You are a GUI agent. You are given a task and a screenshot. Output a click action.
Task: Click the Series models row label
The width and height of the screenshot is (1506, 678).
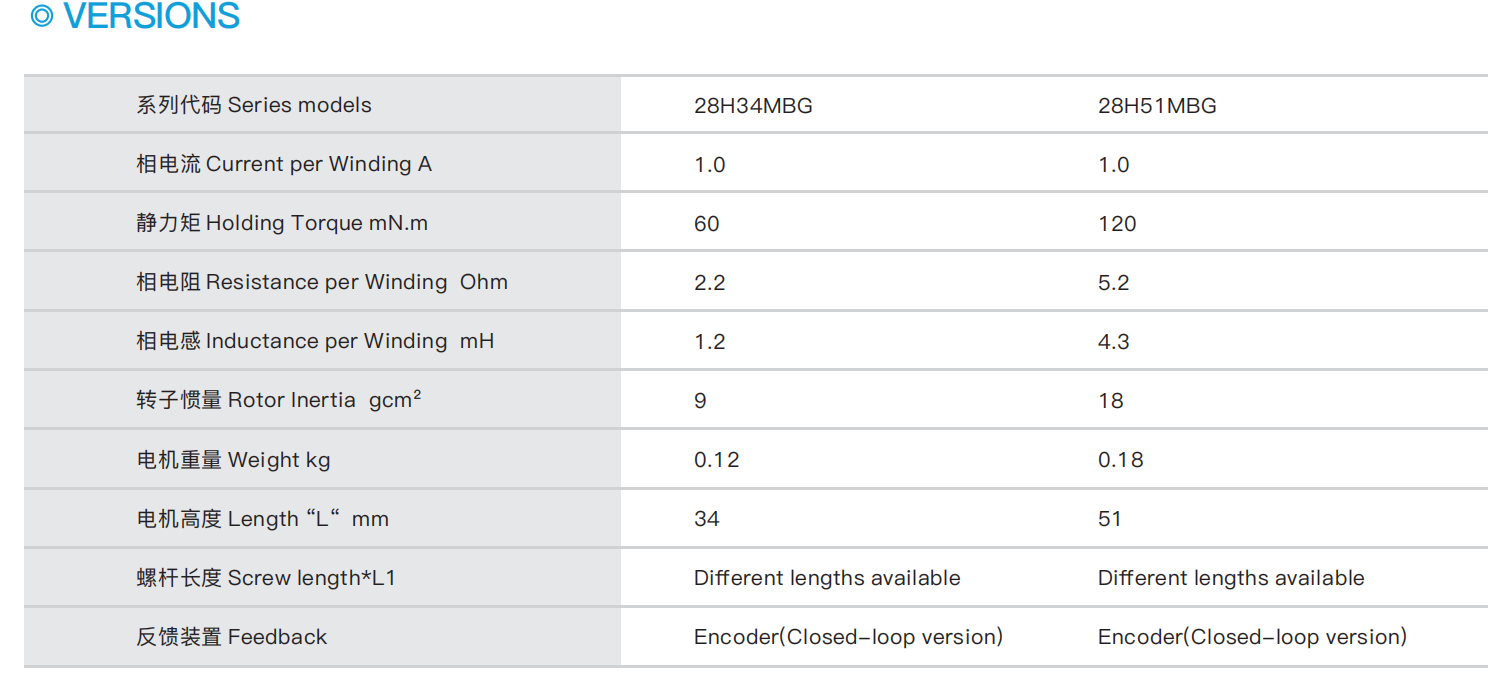point(254,105)
